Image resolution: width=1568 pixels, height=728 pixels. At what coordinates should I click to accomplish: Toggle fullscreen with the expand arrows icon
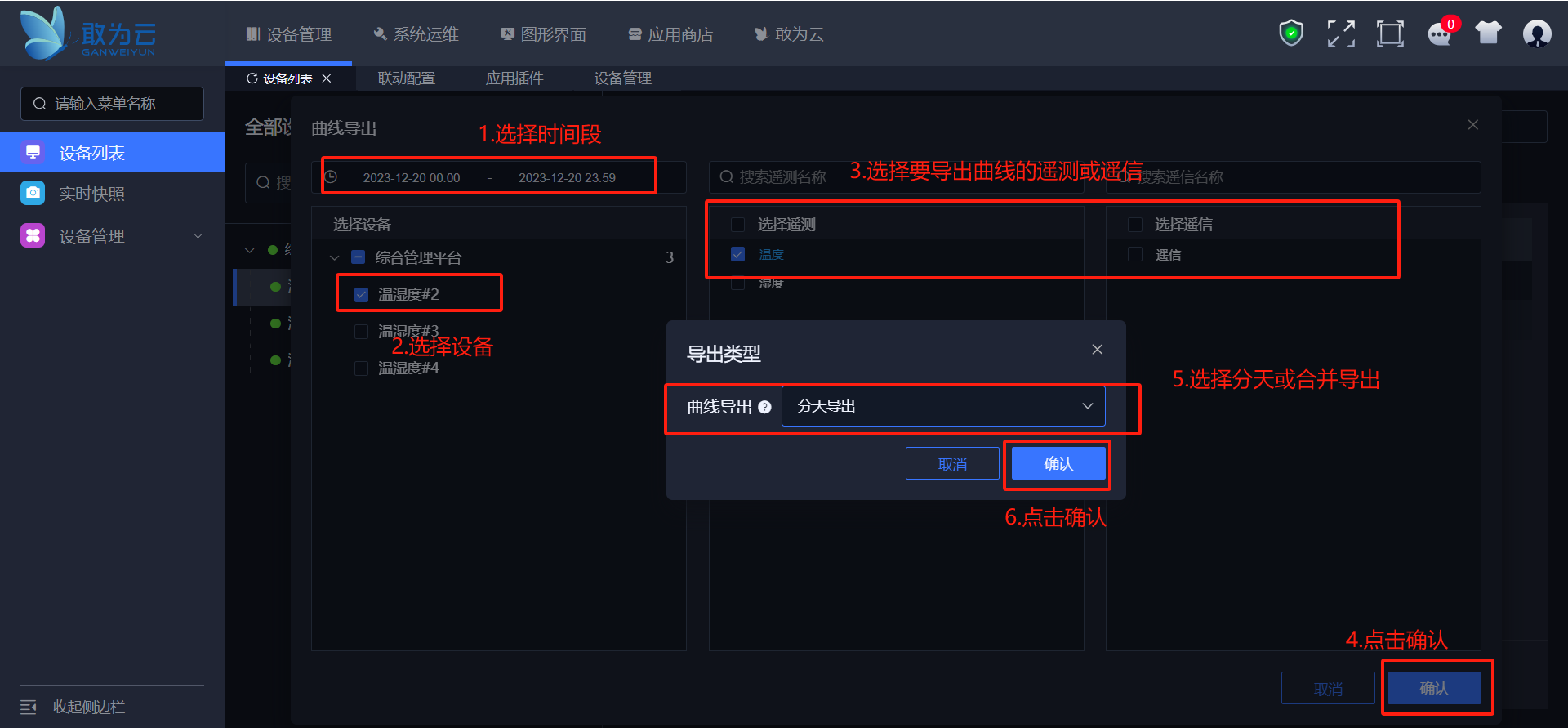point(1341,33)
